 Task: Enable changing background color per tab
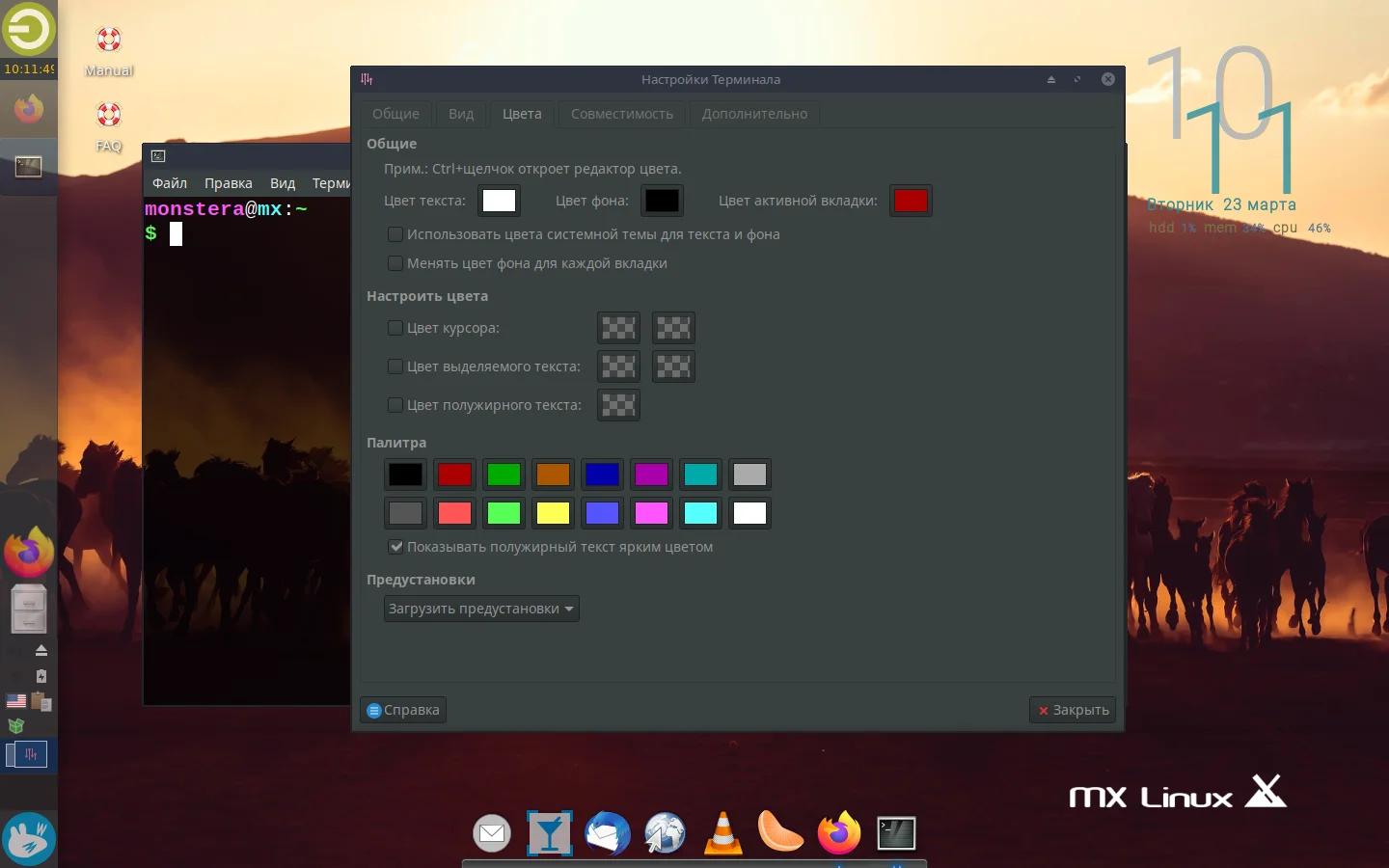(x=395, y=263)
